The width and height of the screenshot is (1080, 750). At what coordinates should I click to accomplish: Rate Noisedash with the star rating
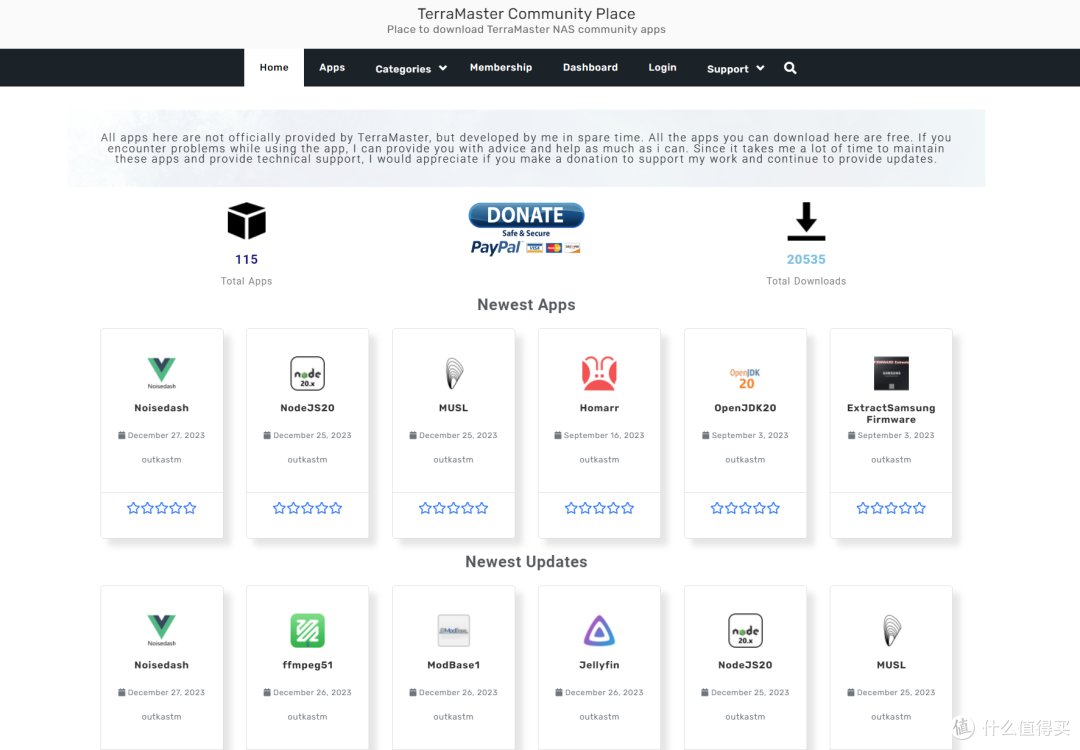point(161,508)
